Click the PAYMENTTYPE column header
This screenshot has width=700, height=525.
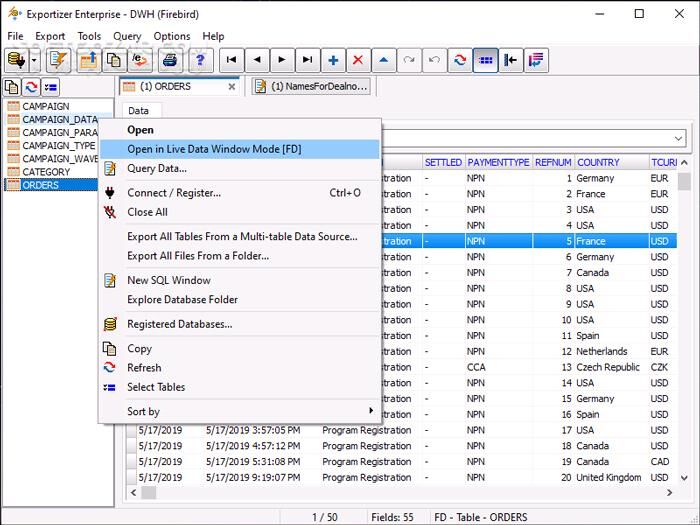tap(498, 162)
